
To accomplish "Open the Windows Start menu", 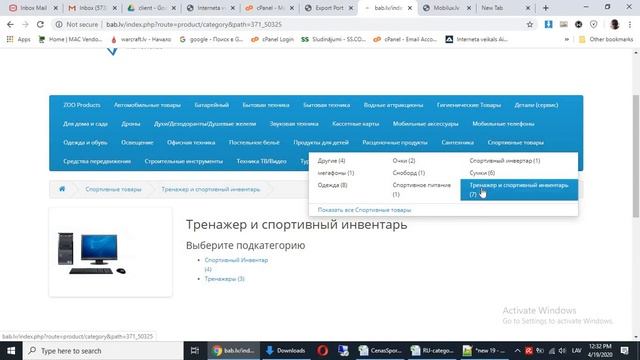I will [x=11, y=351].
